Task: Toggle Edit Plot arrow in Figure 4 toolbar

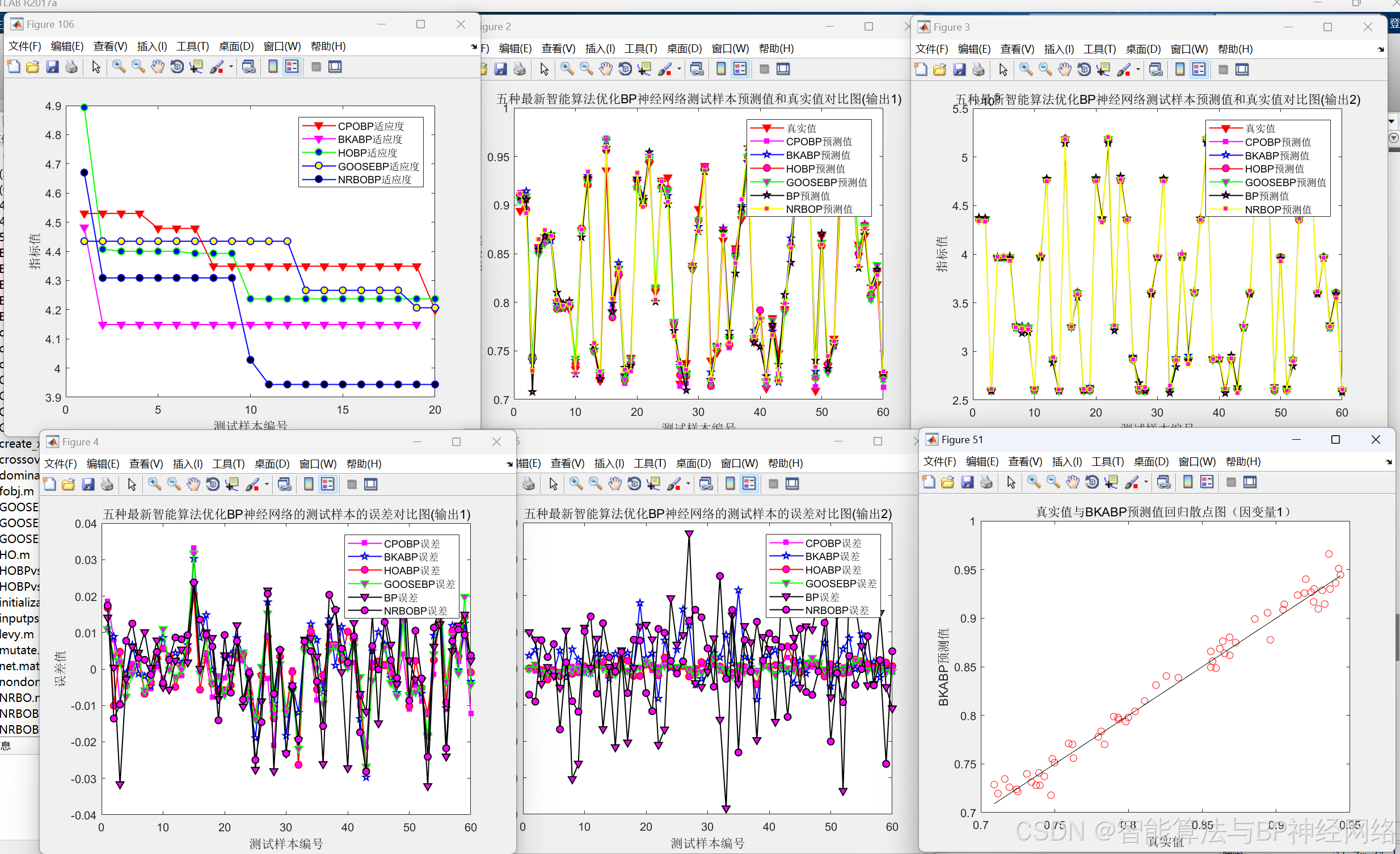Action: [132, 485]
